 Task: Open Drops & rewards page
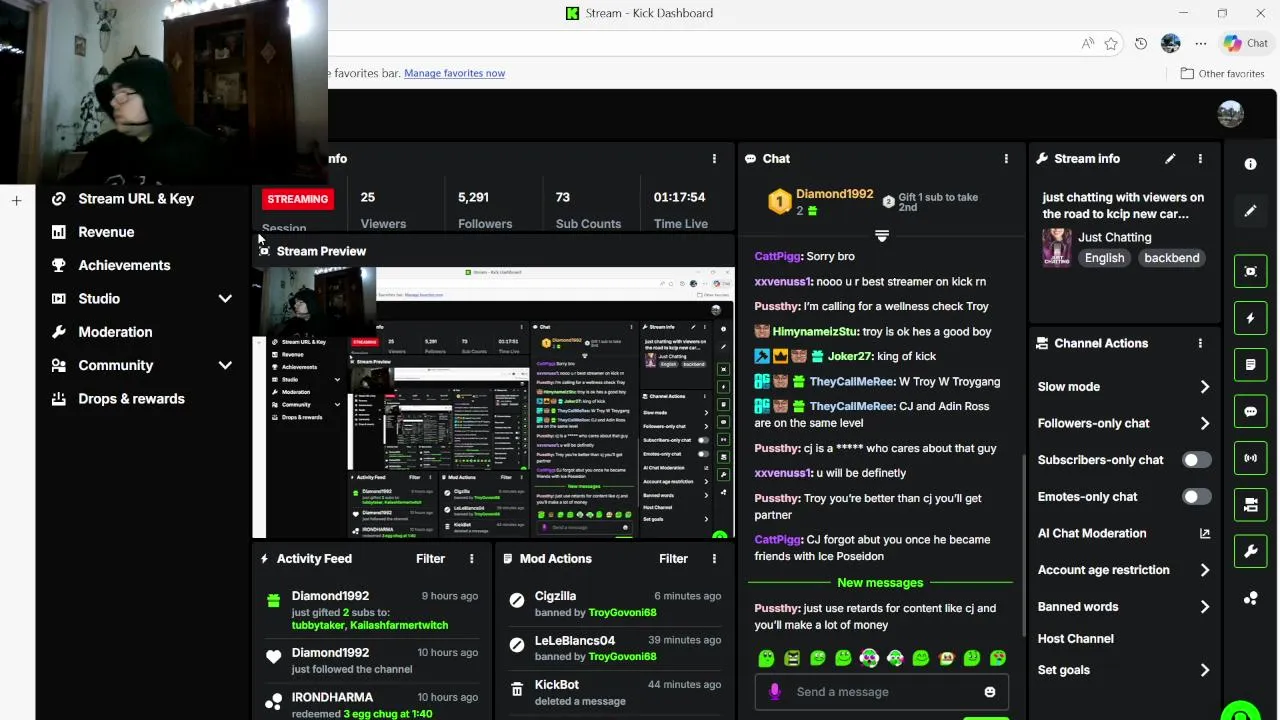click(x=131, y=398)
